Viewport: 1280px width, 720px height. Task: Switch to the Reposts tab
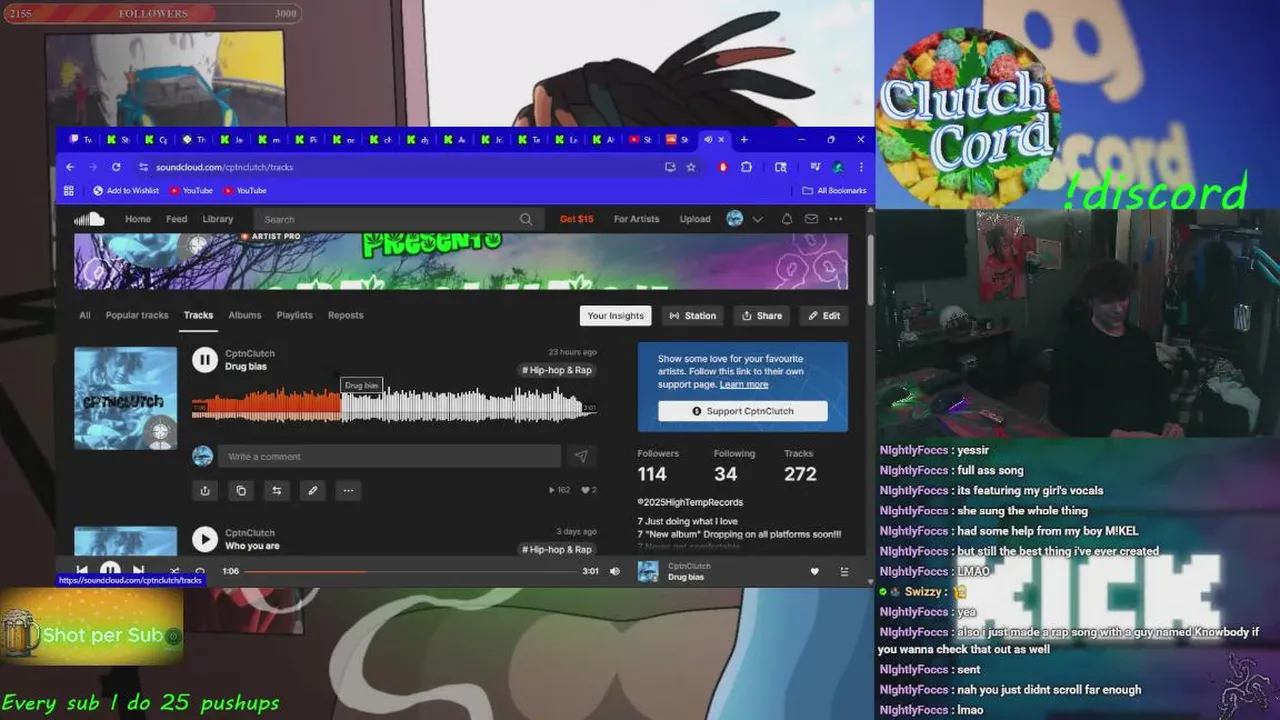point(346,315)
